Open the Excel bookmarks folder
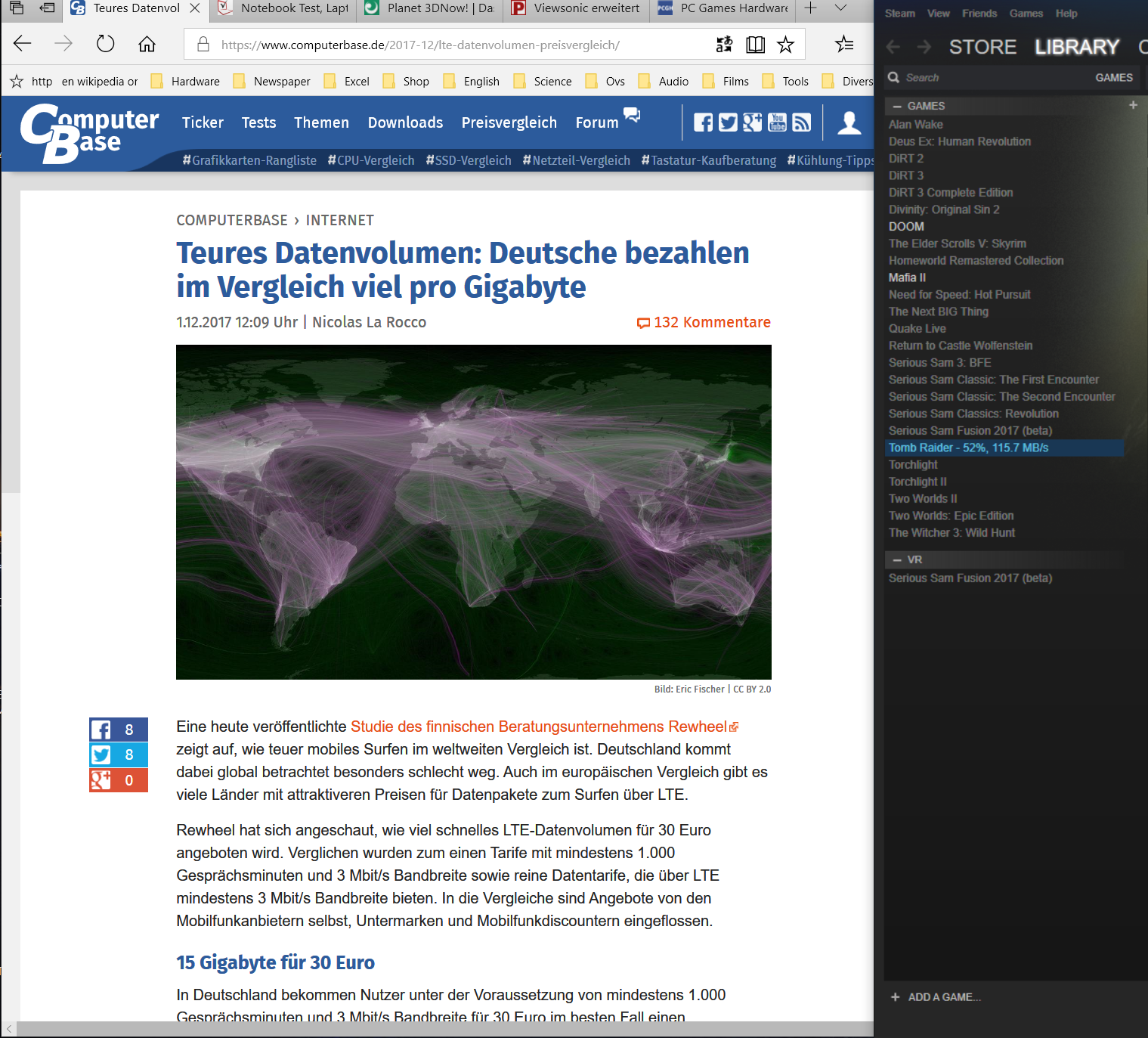 point(347,81)
